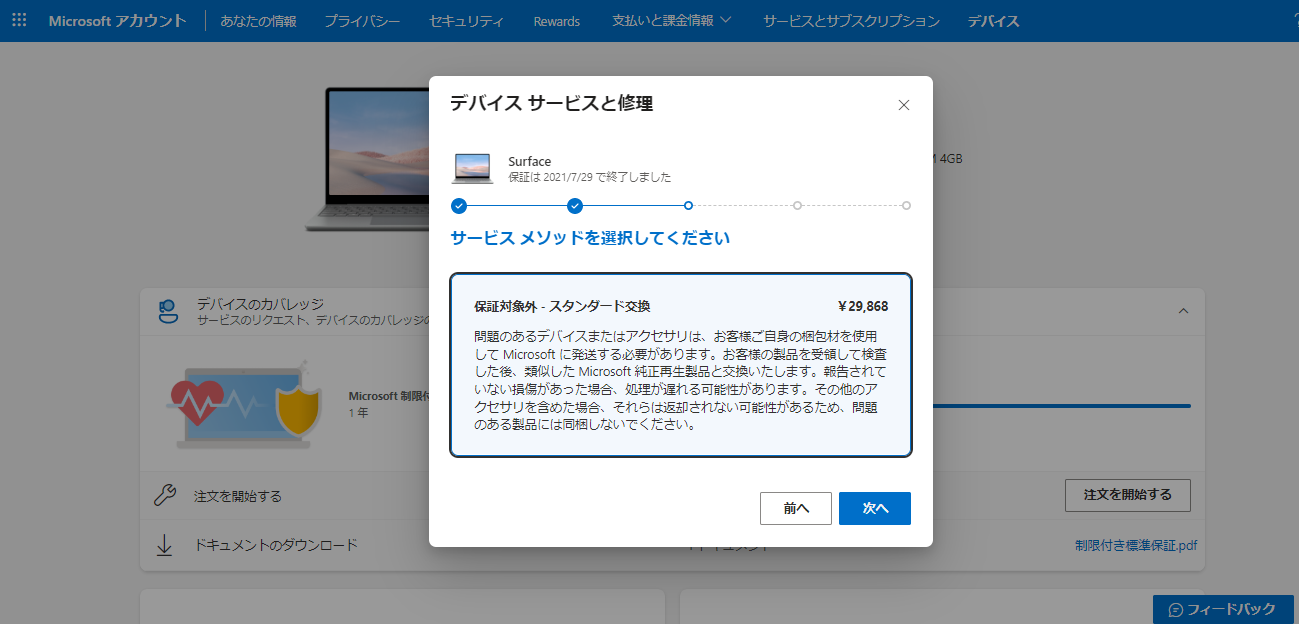
Task: Click the warranty heart and shield illustration
Action: pyautogui.click(x=245, y=403)
